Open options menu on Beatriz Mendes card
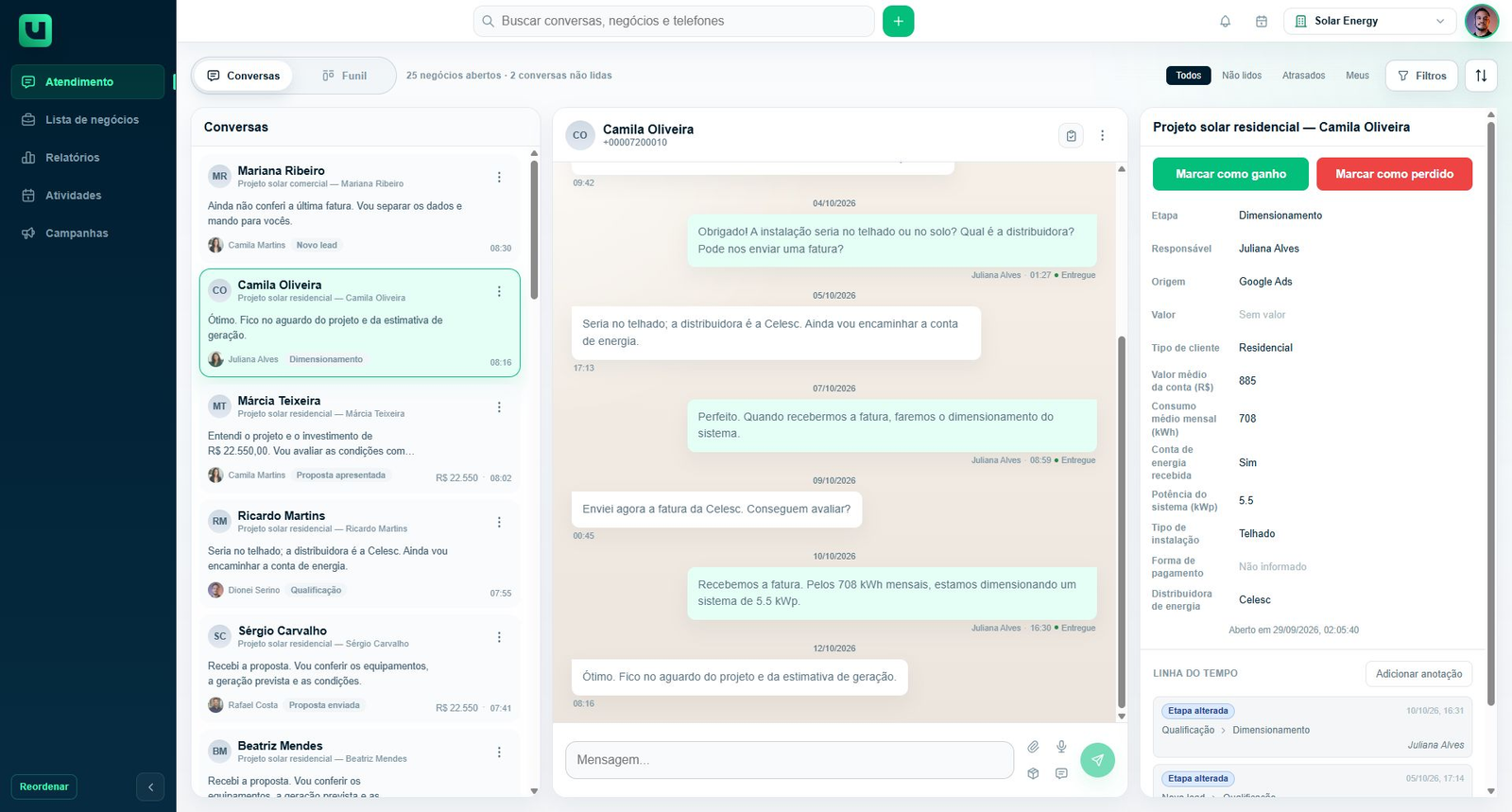The height and width of the screenshot is (812, 1512). [499, 752]
